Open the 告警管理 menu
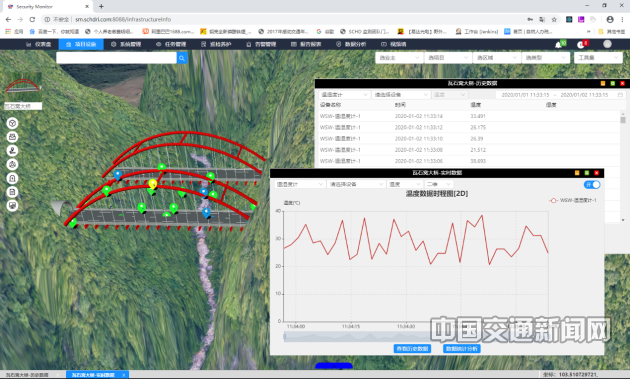The height and width of the screenshot is (379, 630). pos(261,44)
